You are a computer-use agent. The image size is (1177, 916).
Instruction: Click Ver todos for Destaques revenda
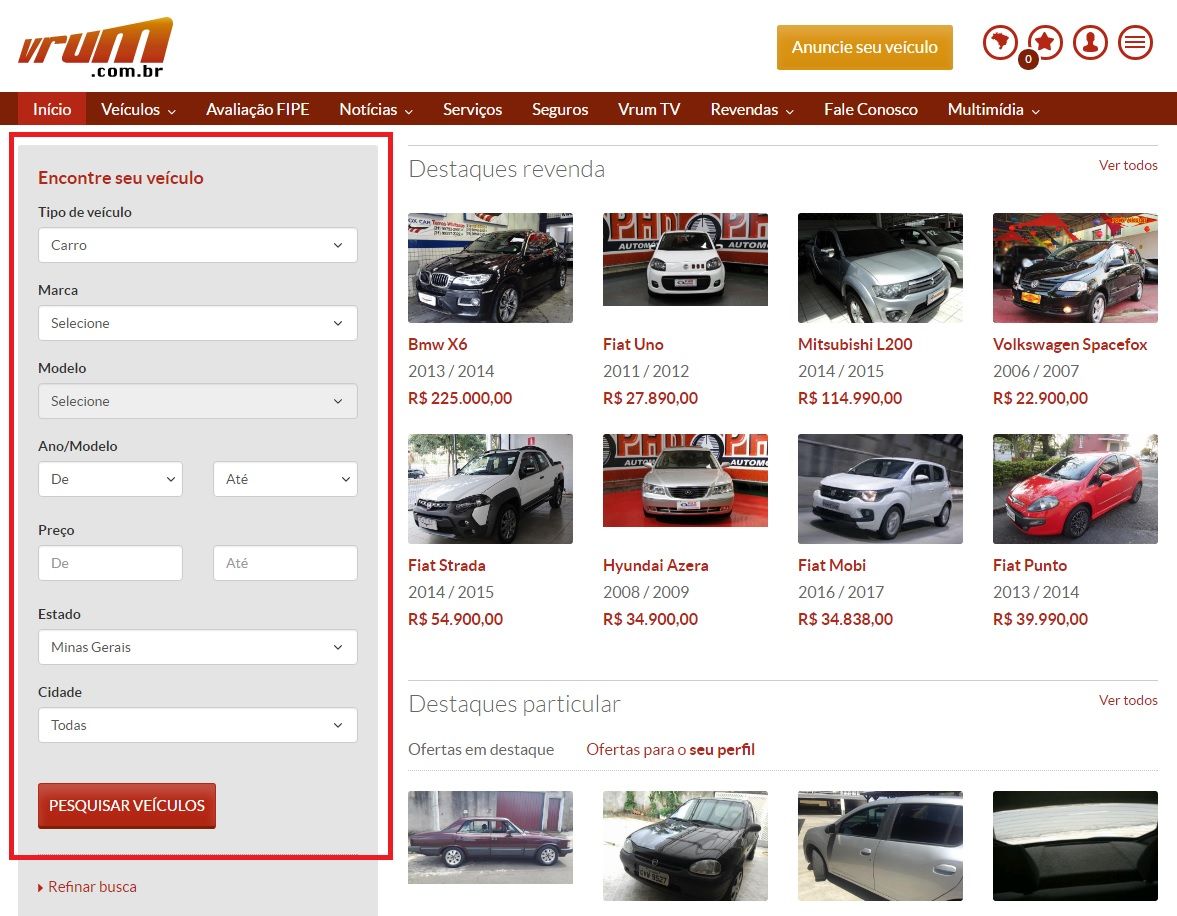(x=1127, y=165)
